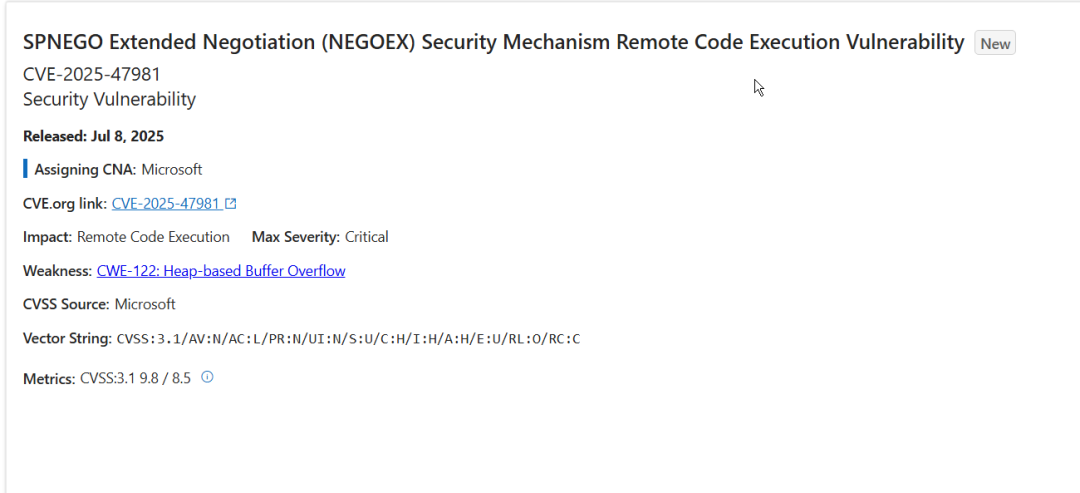The width and height of the screenshot is (1080, 493).
Task: Open the CWE-122 Heap-based Buffer Overflow link
Action: click(x=221, y=271)
